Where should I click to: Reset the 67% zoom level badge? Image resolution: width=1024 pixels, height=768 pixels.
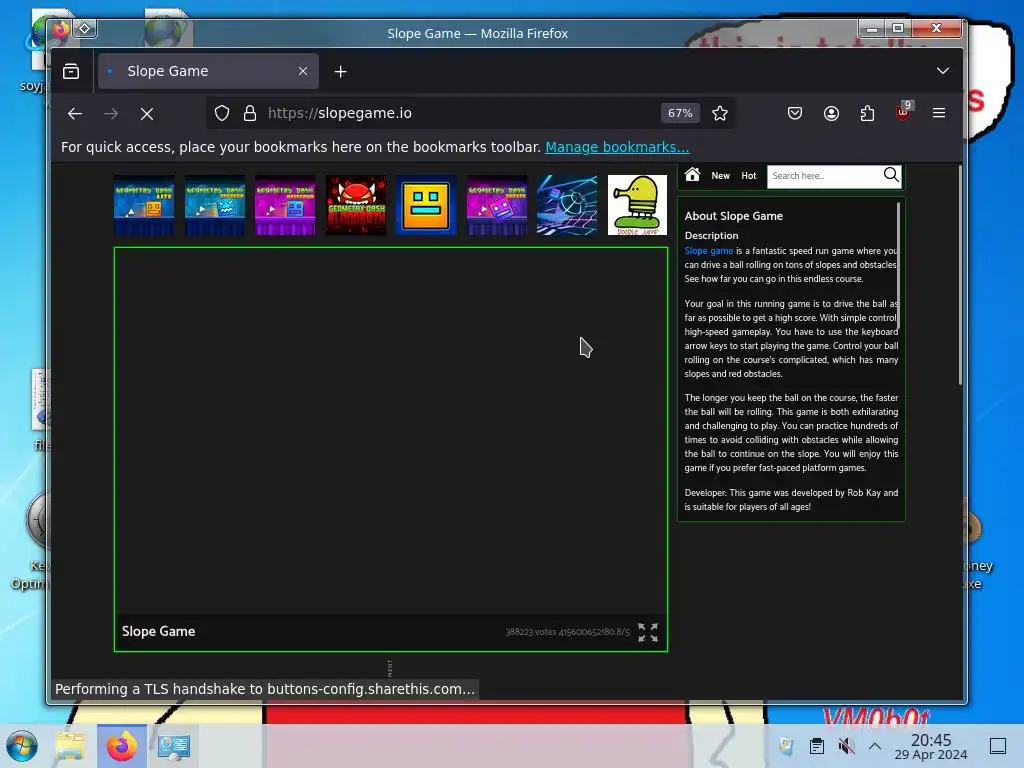point(680,113)
